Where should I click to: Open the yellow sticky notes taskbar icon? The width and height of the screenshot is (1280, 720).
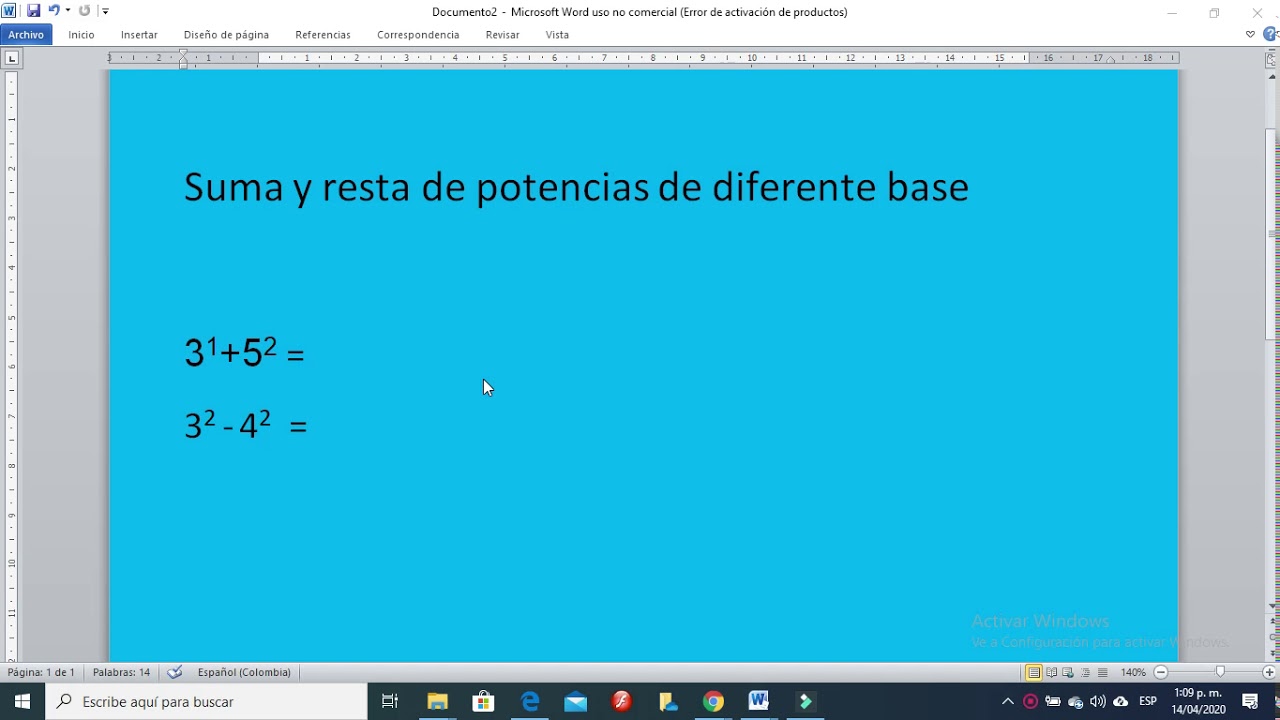pos(667,701)
